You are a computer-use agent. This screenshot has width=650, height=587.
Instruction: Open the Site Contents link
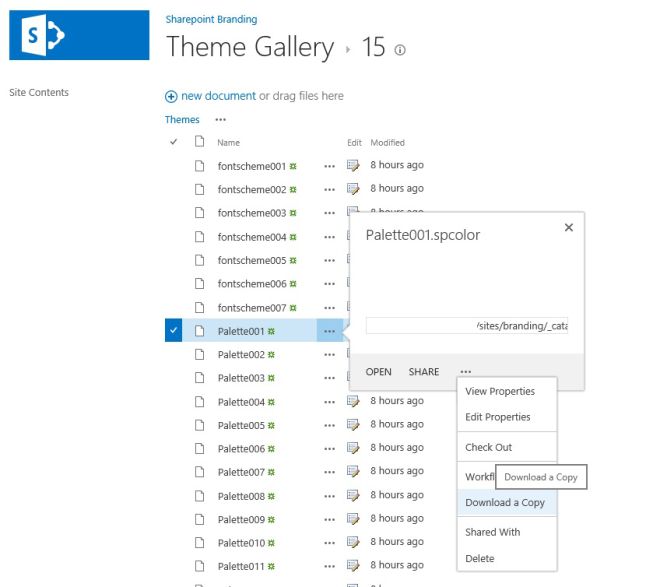39,93
